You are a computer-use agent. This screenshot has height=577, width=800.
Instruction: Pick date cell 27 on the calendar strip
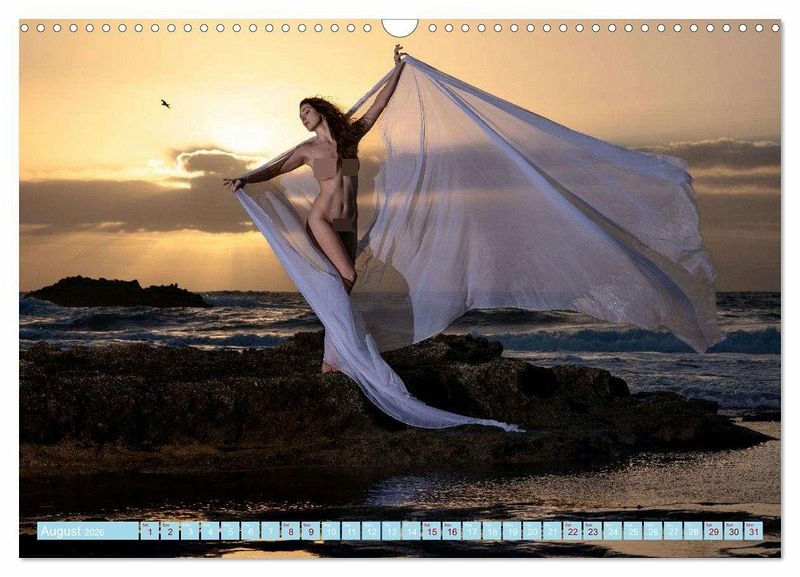[x=673, y=531]
